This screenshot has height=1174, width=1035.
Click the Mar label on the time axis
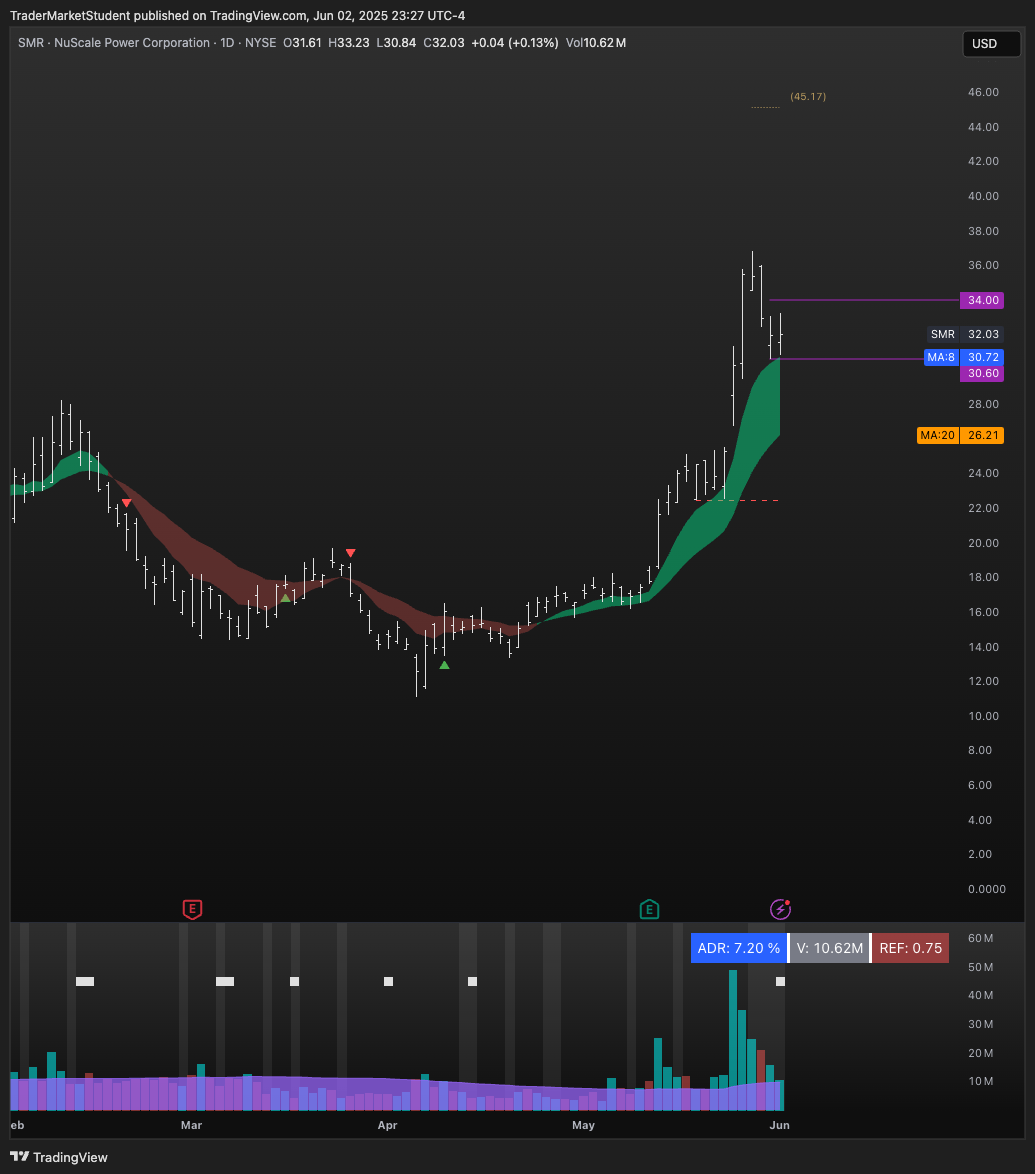tap(192, 1125)
